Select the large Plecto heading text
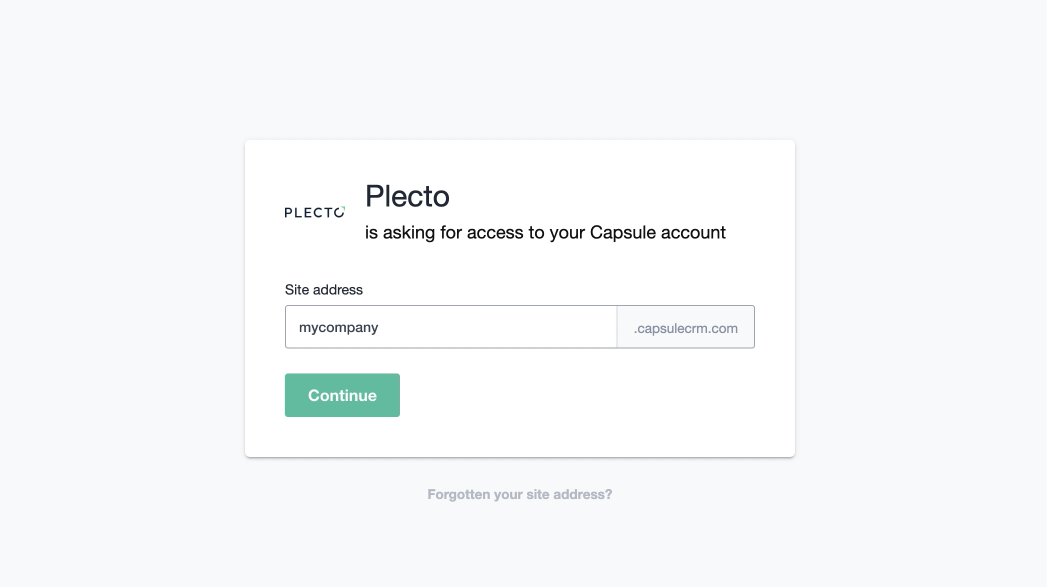The width and height of the screenshot is (1047, 587). 407,196
